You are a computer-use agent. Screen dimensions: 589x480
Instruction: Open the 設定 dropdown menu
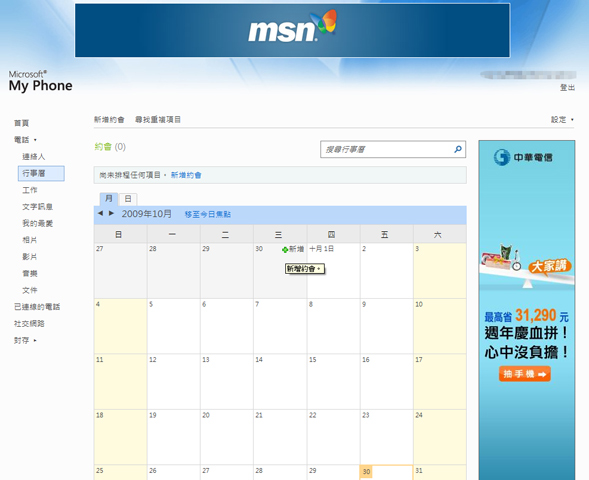[x=562, y=119]
